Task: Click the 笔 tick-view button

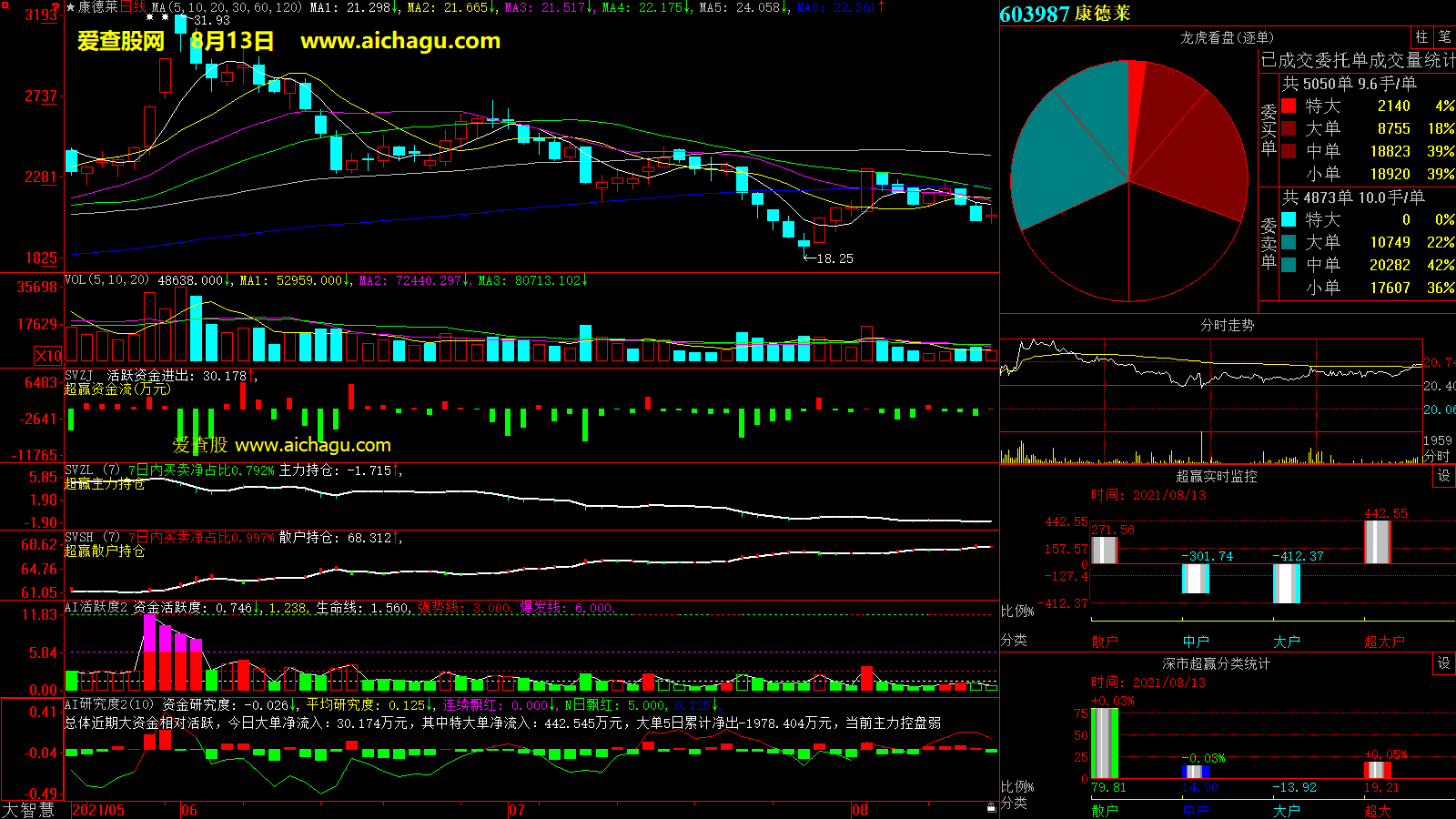Action: click(1444, 37)
